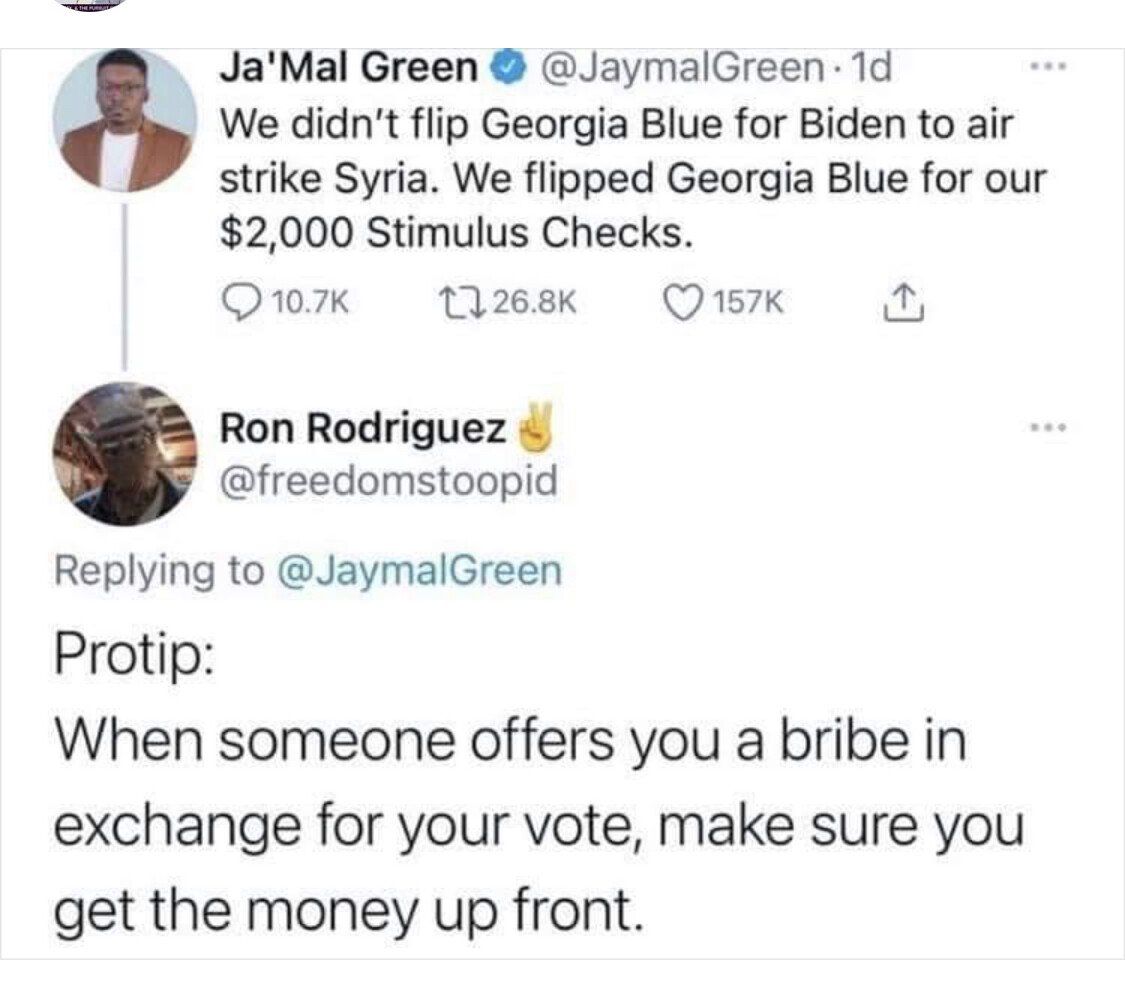Click the reply speech bubble icon
The height and width of the screenshot is (983, 1125).
(x=243, y=301)
